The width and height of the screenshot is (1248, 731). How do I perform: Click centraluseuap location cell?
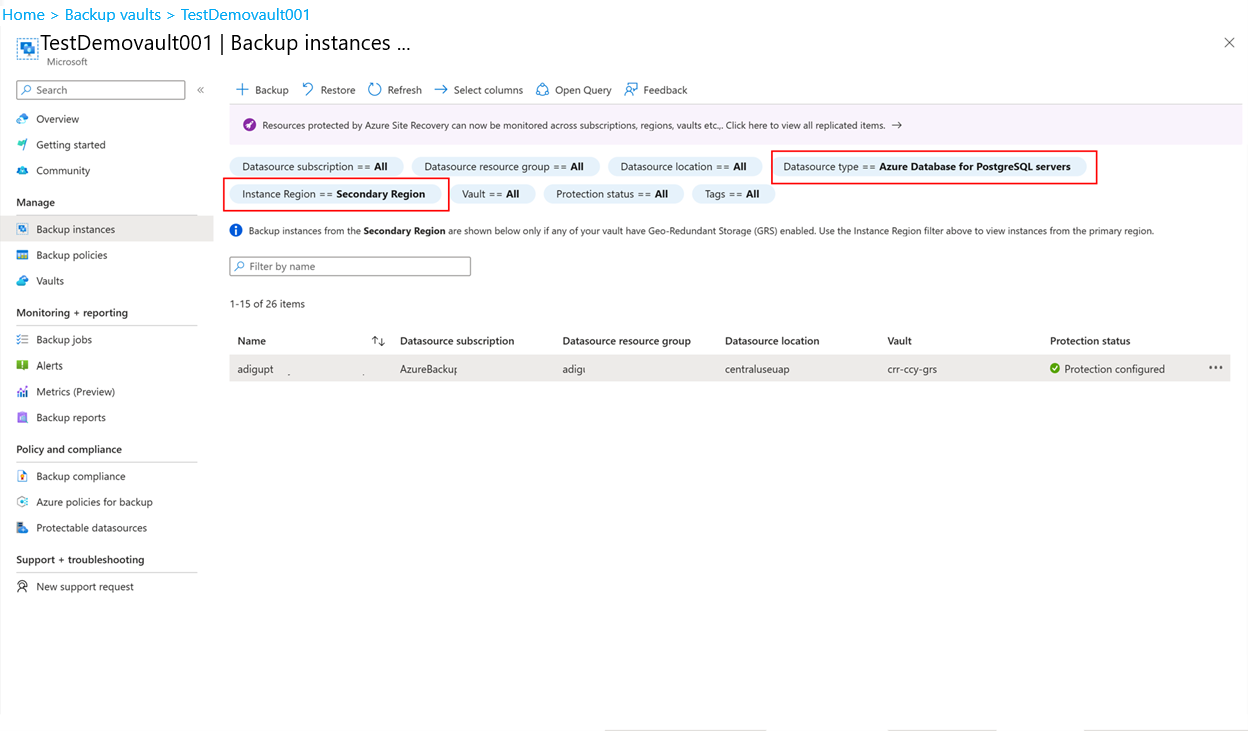click(757, 369)
